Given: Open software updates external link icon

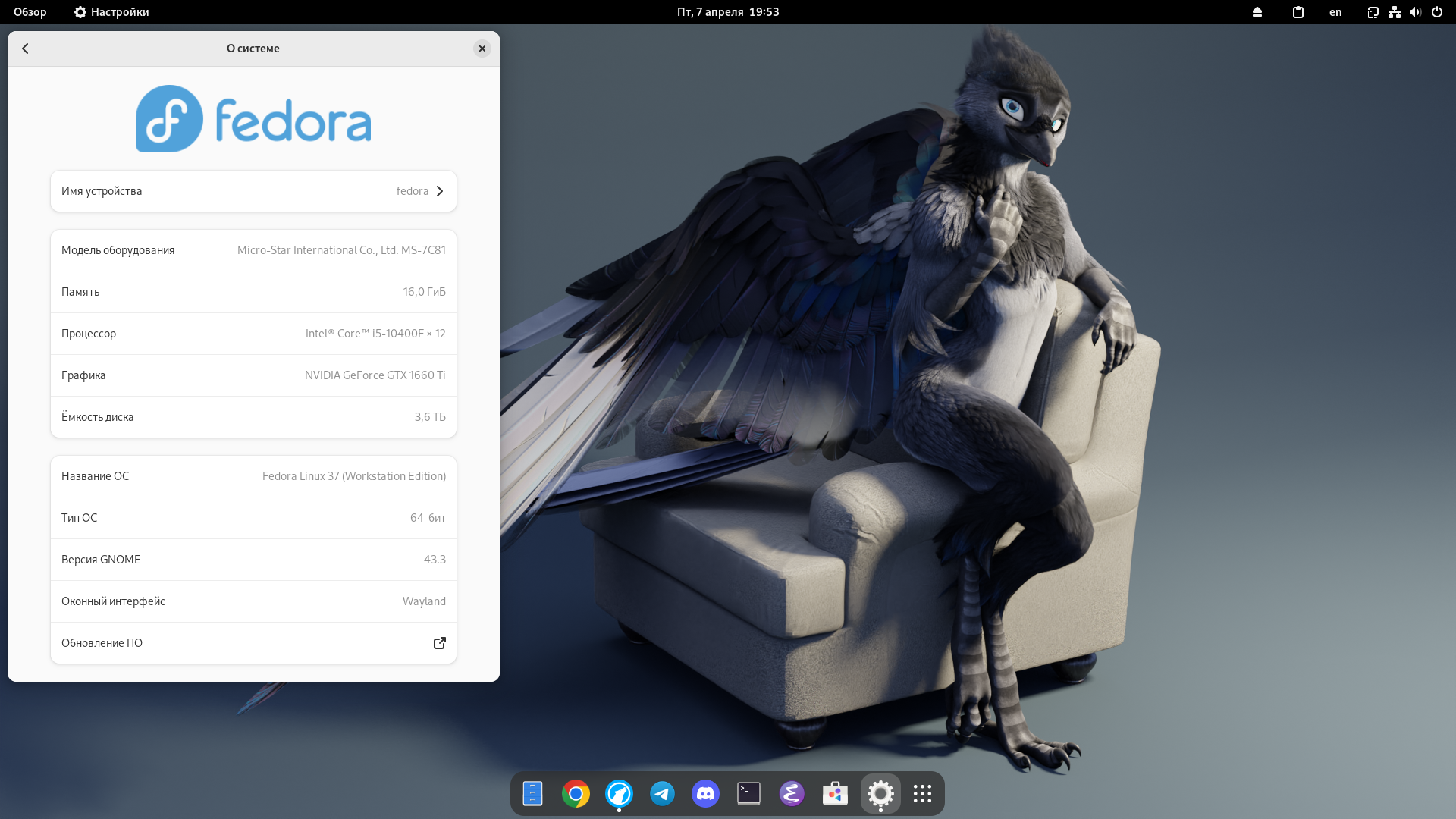Looking at the screenshot, I should tap(440, 643).
